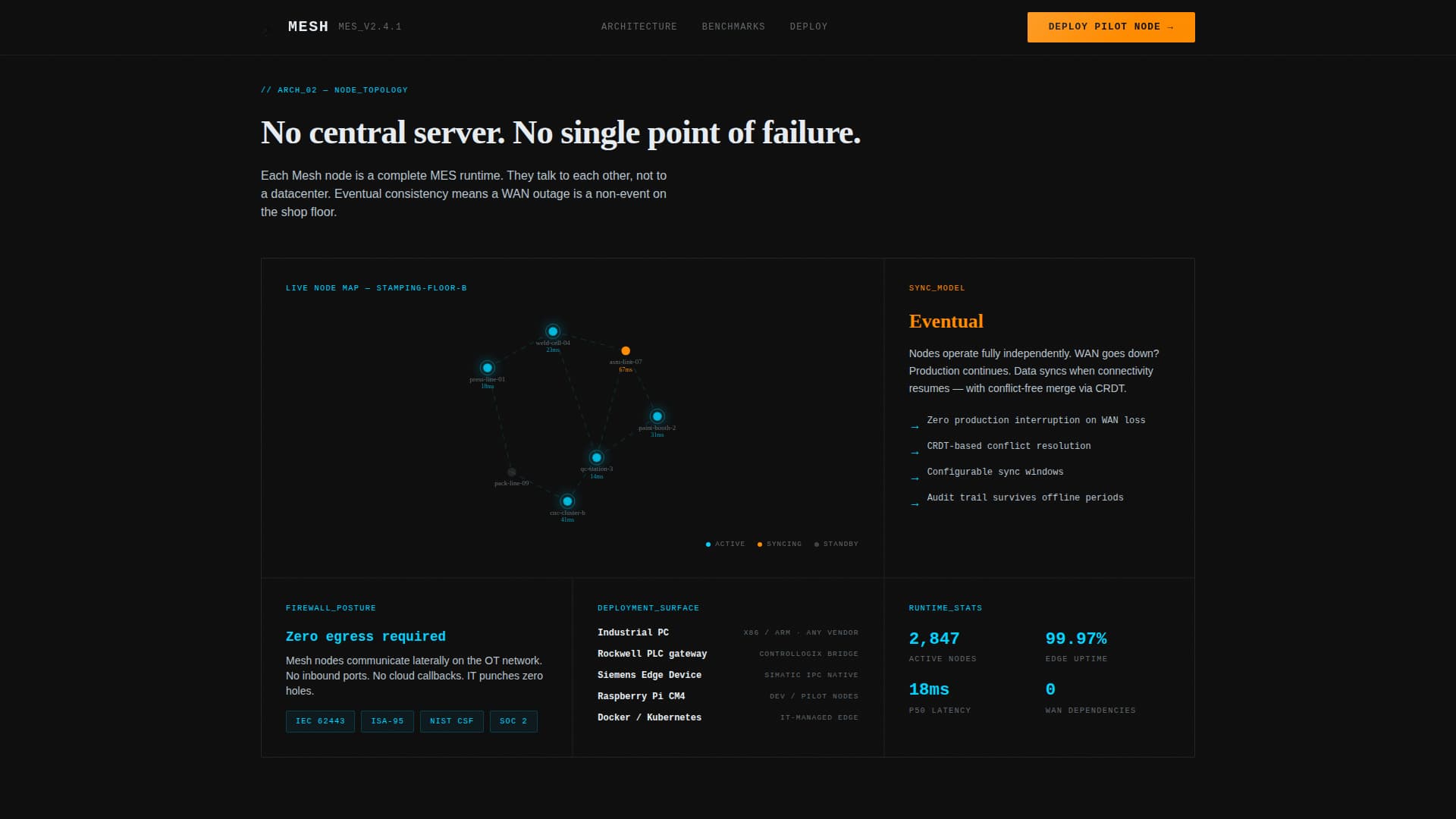Click the 0 WAN dependencies value
The width and height of the screenshot is (1456, 819).
[1050, 689]
